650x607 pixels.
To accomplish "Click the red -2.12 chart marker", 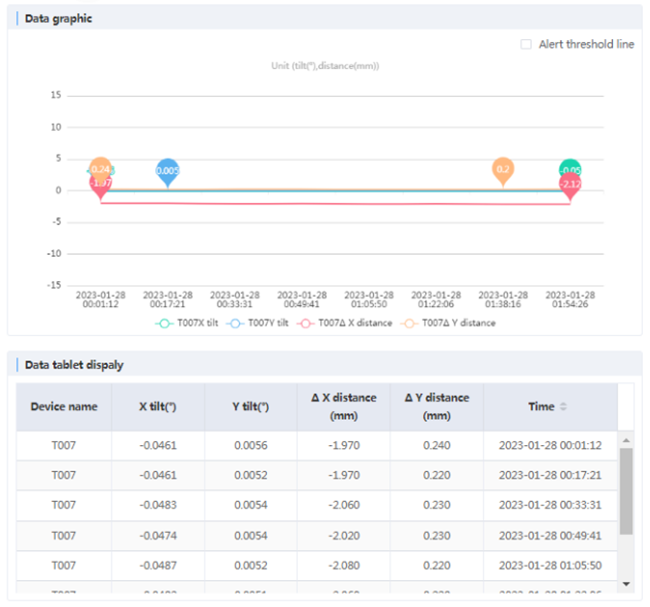I will [x=570, y=187].
